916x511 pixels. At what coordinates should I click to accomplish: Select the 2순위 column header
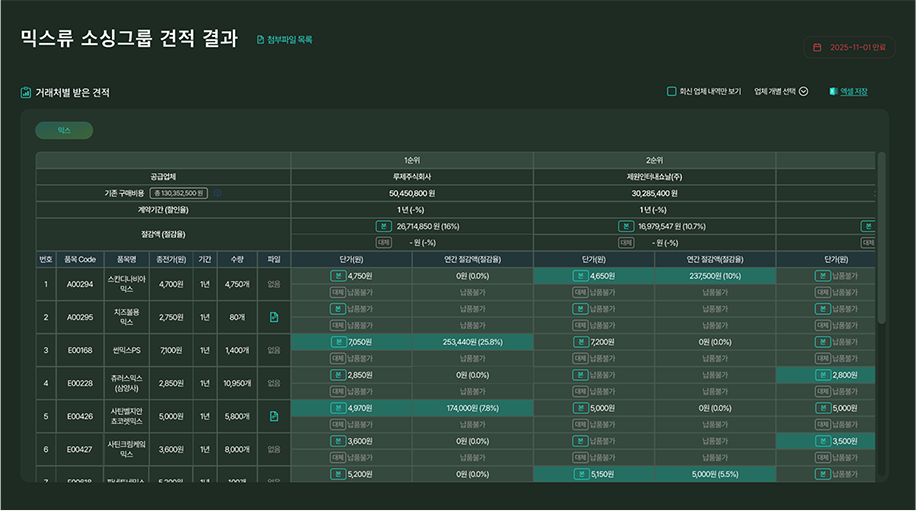(x=654, y=160)
